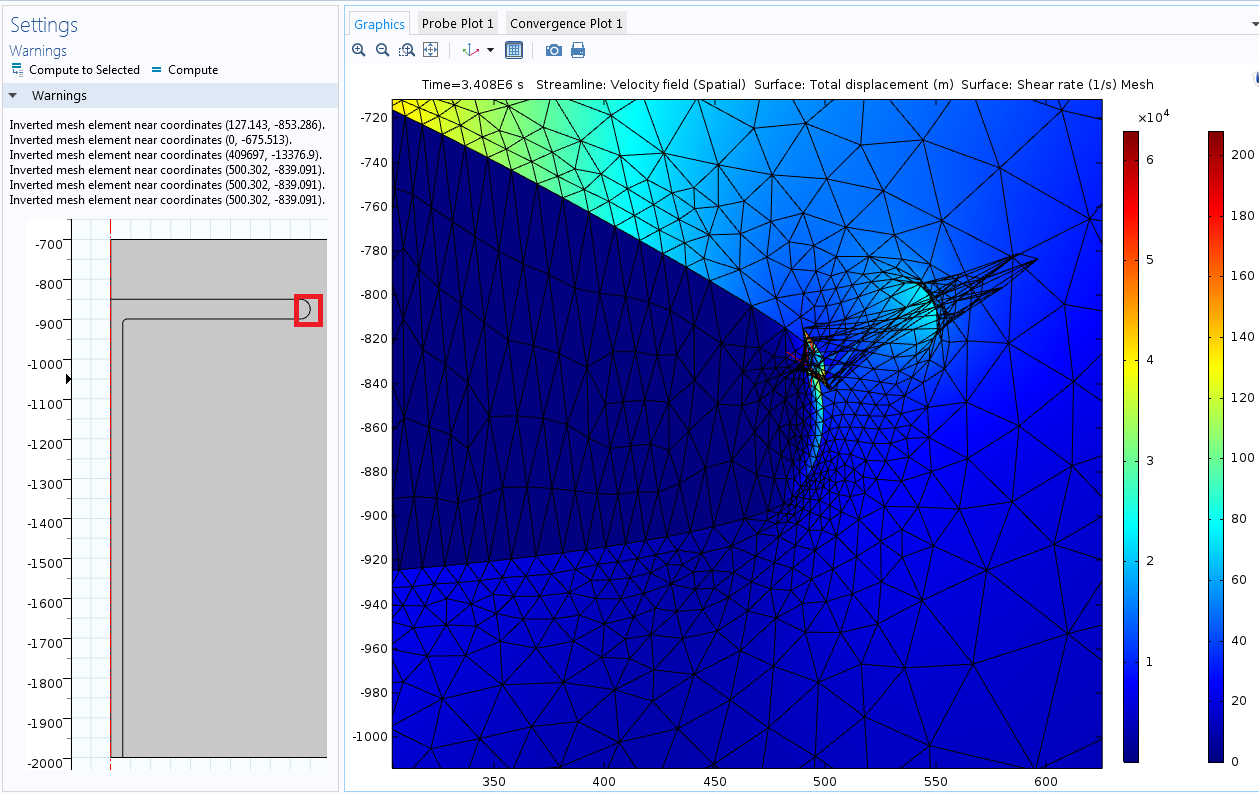Click the Zoom Out magnifier icon
1260x794 pixels.
click(x=382, y=50)
